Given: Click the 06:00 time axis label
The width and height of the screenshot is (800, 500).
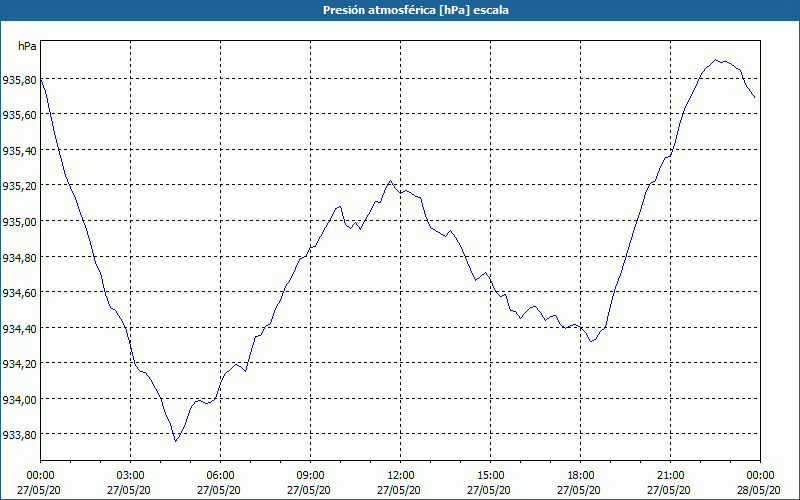Looking at the screenshot, I should [x=220, y=476].
